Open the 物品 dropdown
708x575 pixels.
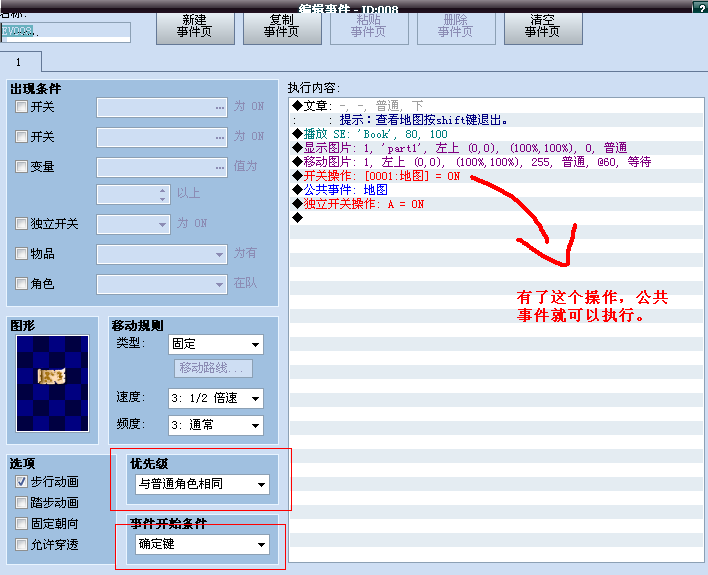(x=162, y=254)
